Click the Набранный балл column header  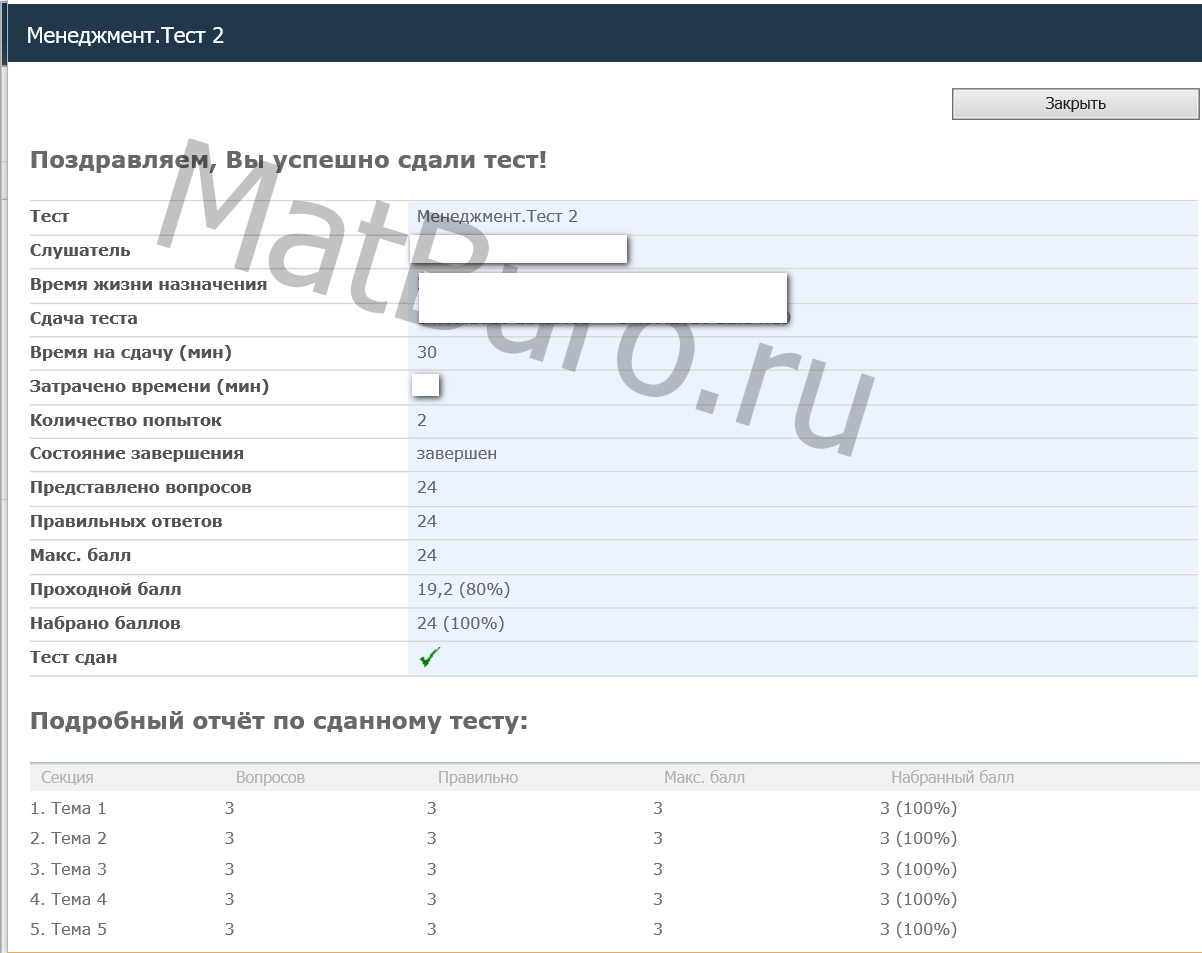[952, 777]
